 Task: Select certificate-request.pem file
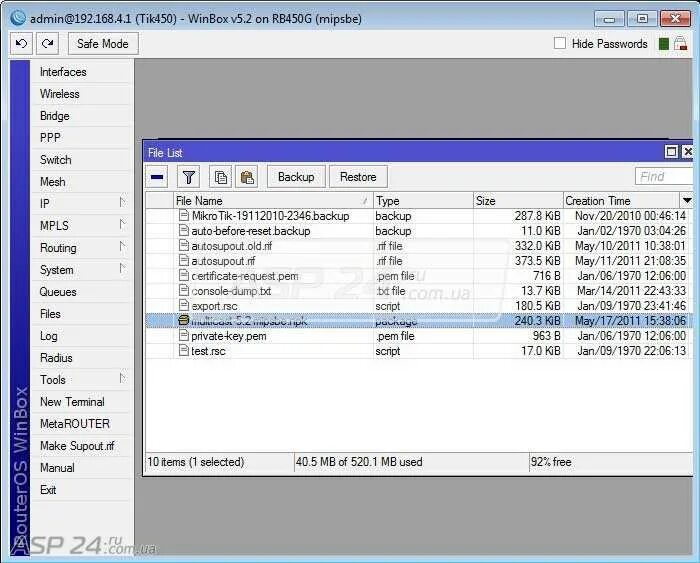(x=245, y=276)
